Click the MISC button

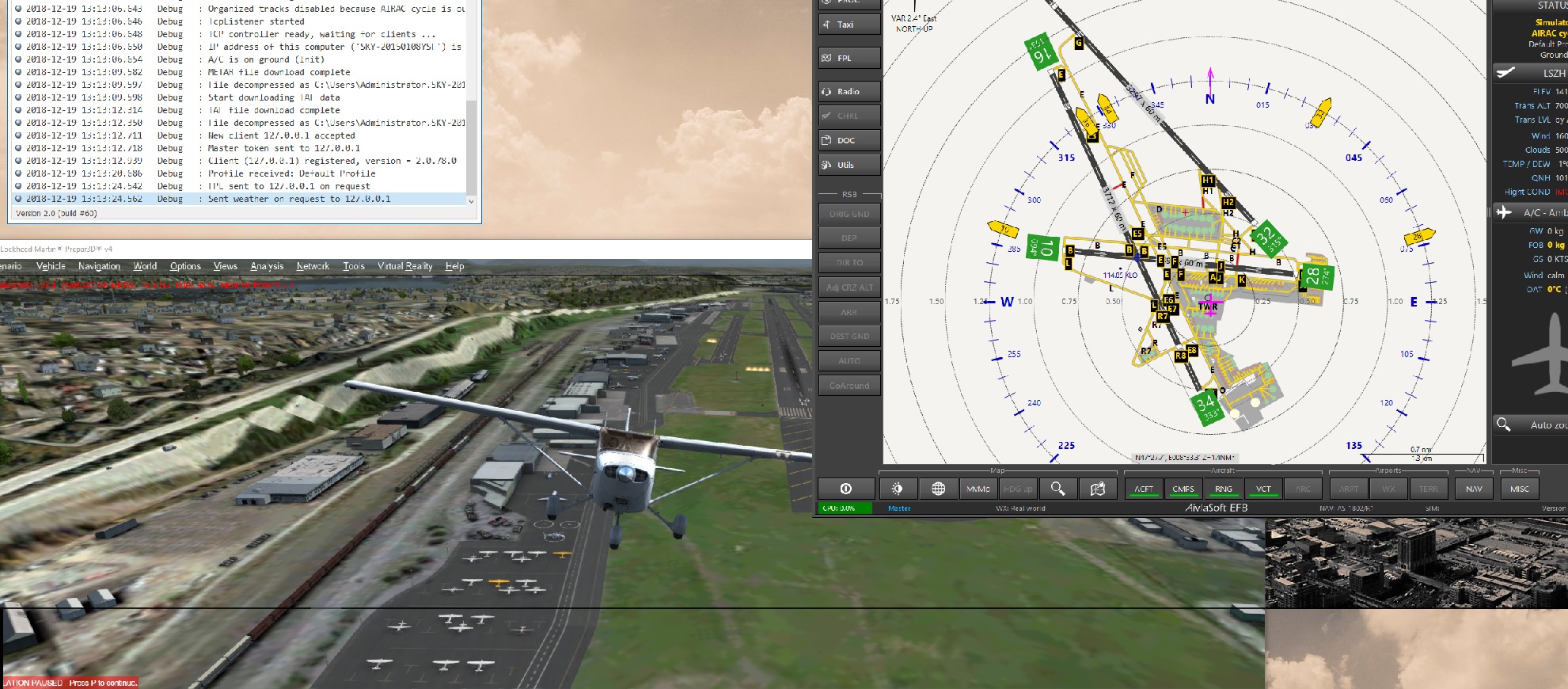coord(1519,489)
